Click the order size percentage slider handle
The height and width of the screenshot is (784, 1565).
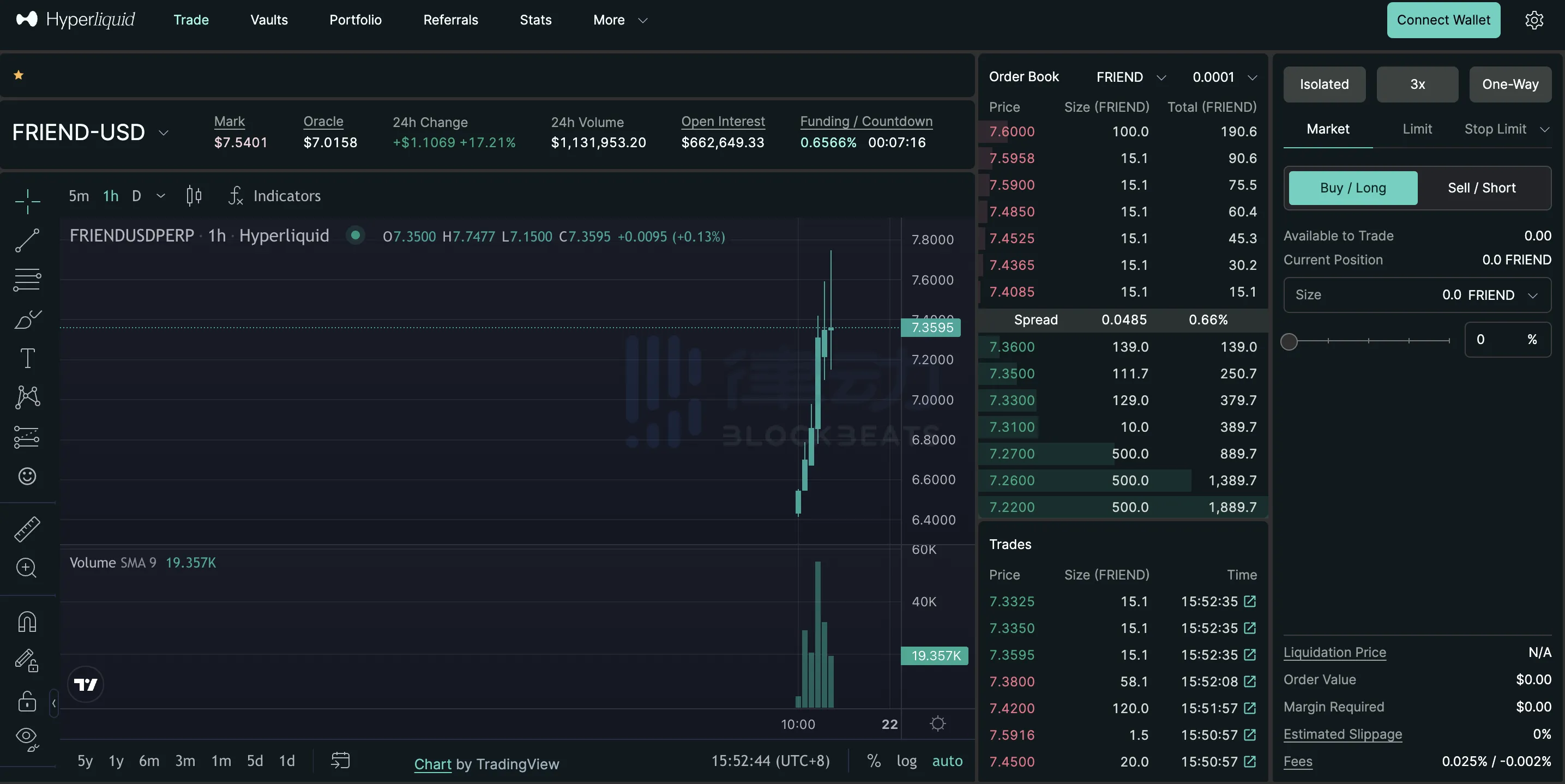click(1289, 341)
